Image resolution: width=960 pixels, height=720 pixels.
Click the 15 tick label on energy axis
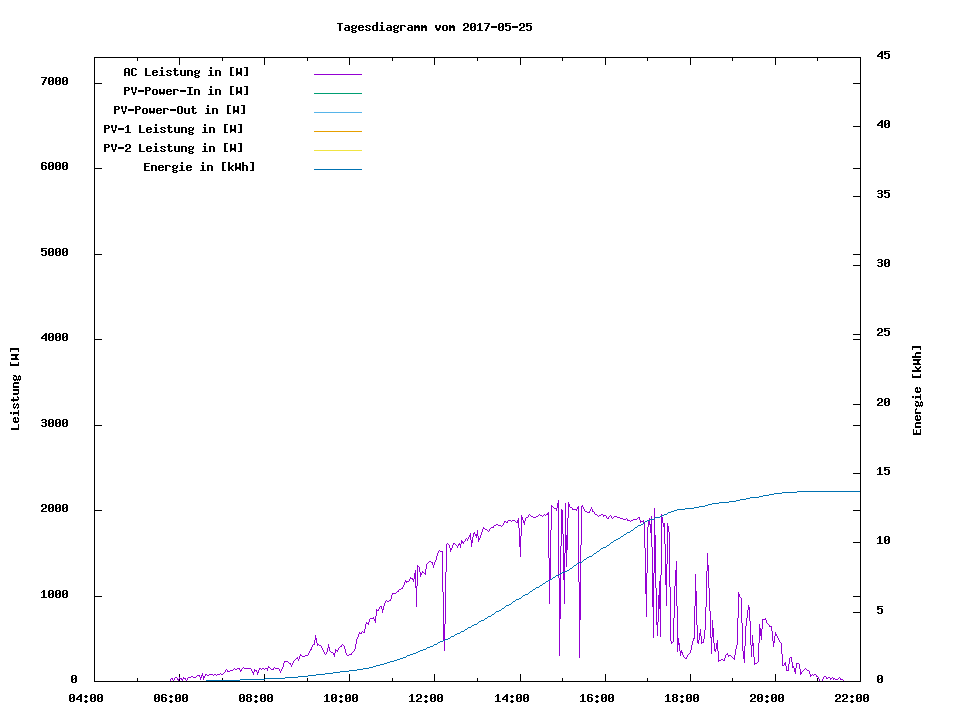884,472
